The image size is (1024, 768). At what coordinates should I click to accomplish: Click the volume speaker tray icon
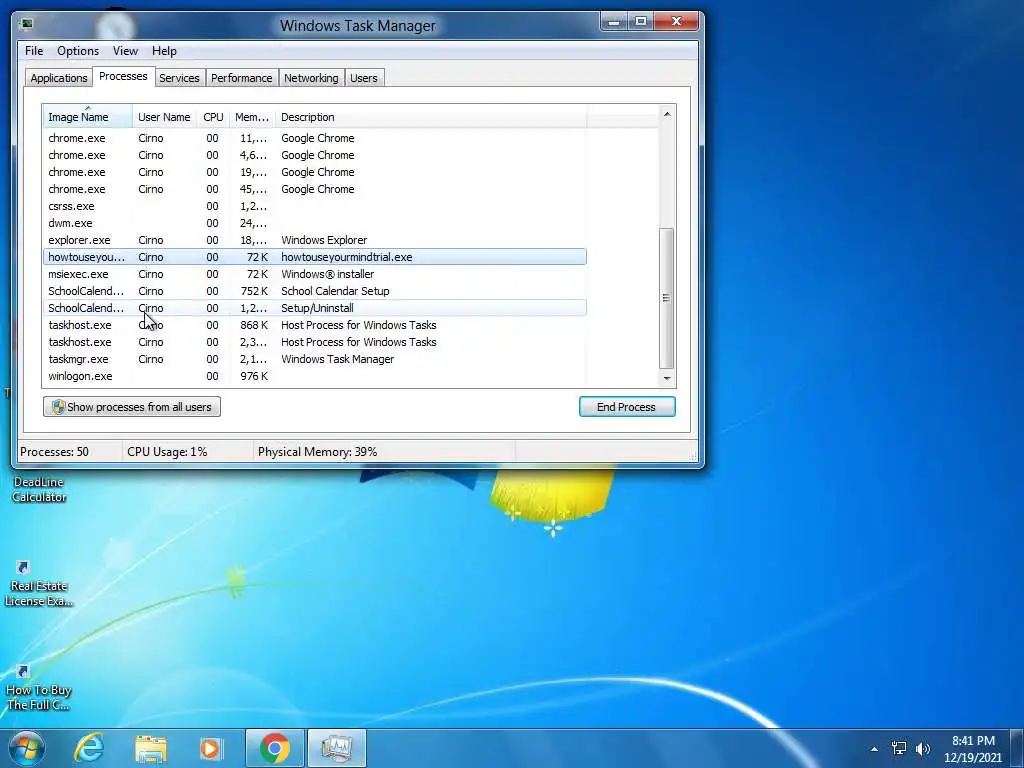923,748
